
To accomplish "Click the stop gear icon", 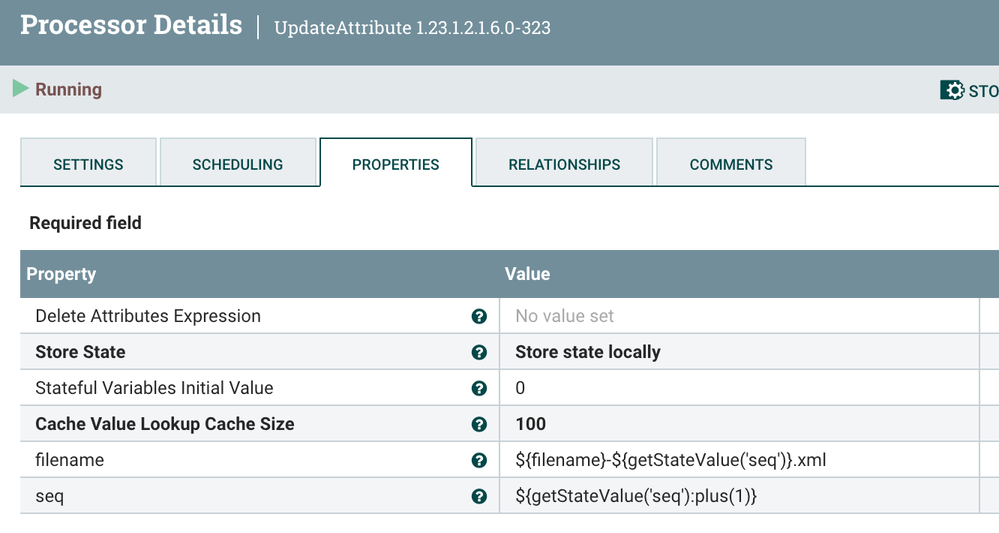I will click(952, 90).
